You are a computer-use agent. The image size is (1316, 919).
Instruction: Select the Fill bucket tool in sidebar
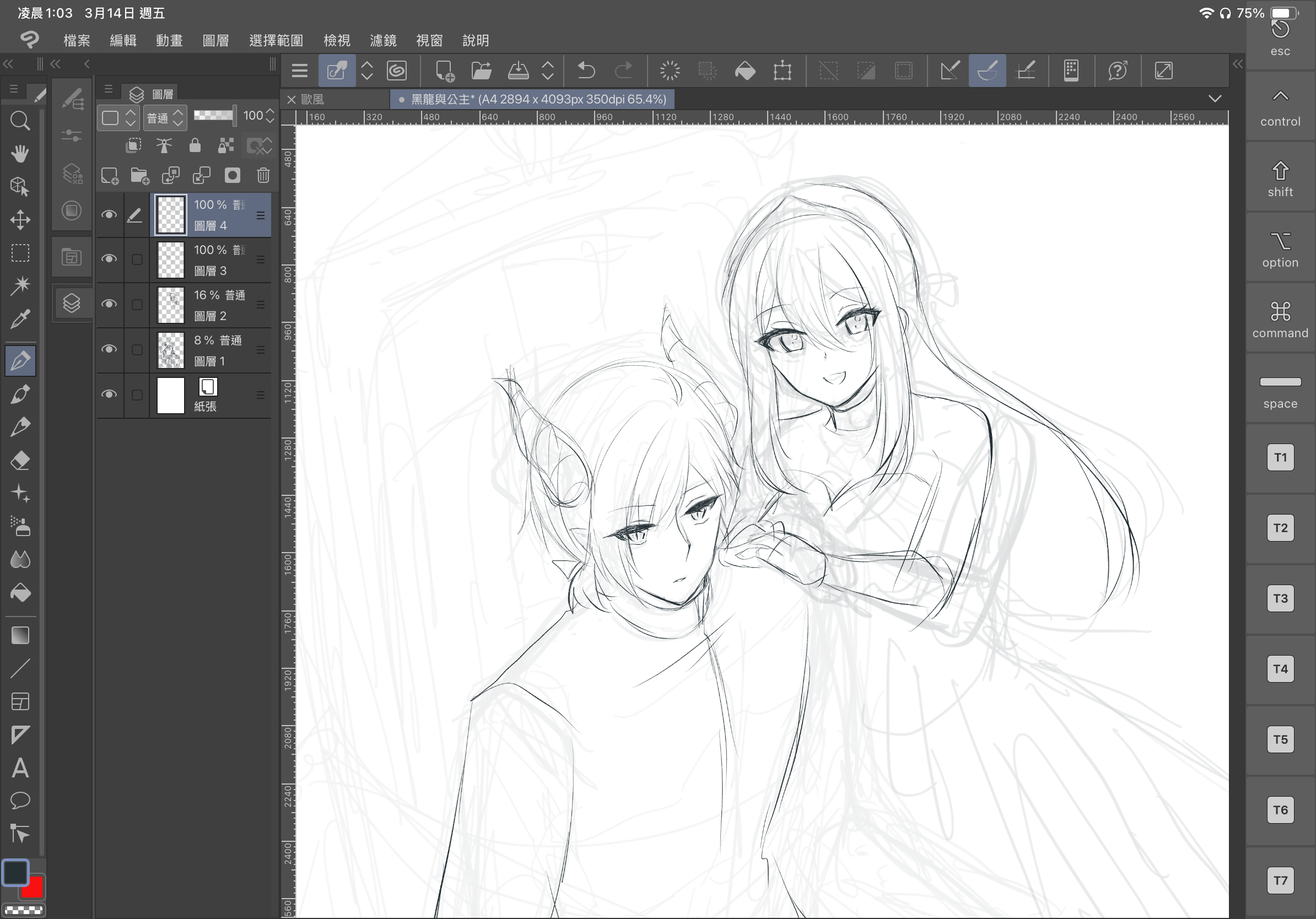20,593
